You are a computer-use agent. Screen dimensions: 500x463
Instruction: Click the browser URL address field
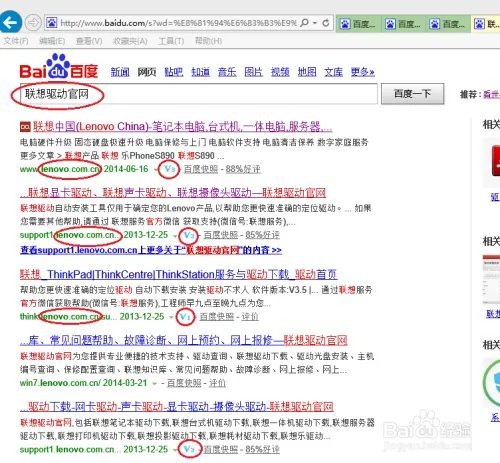pos(178,23)
